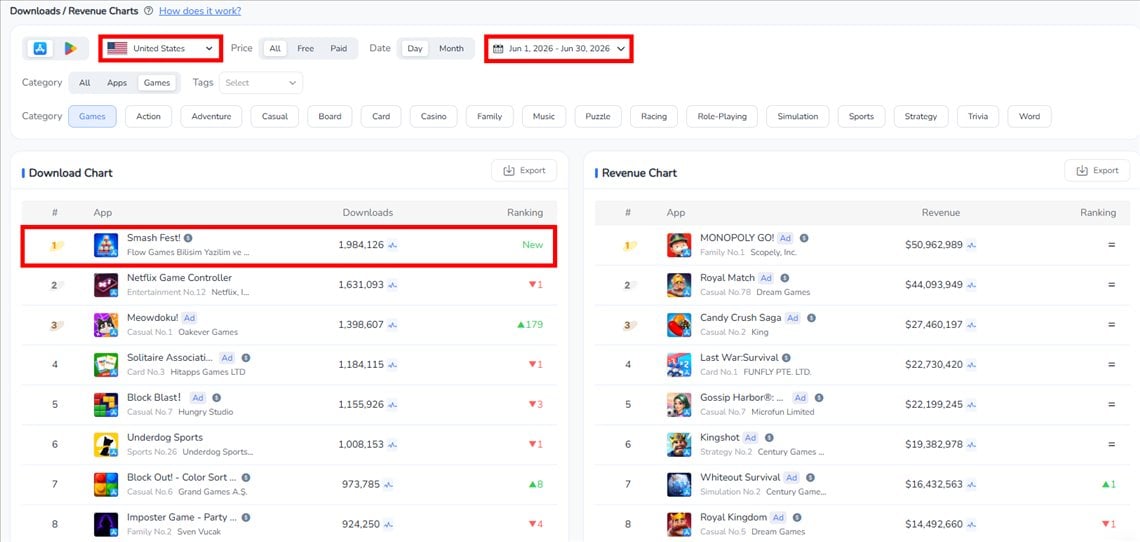Screen dimensions: 1140x542
Task: Click the Ad badge beside Meowdoku!
Action: (190, 318)
